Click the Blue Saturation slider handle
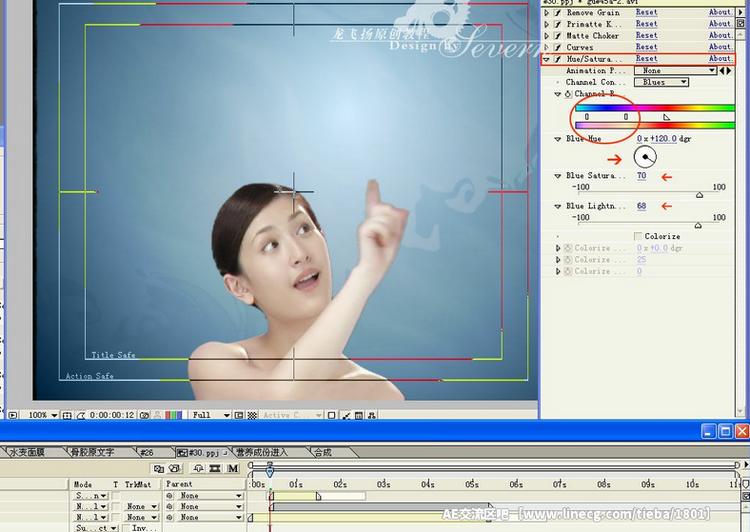The image size is (750, 532). (699, 195)
